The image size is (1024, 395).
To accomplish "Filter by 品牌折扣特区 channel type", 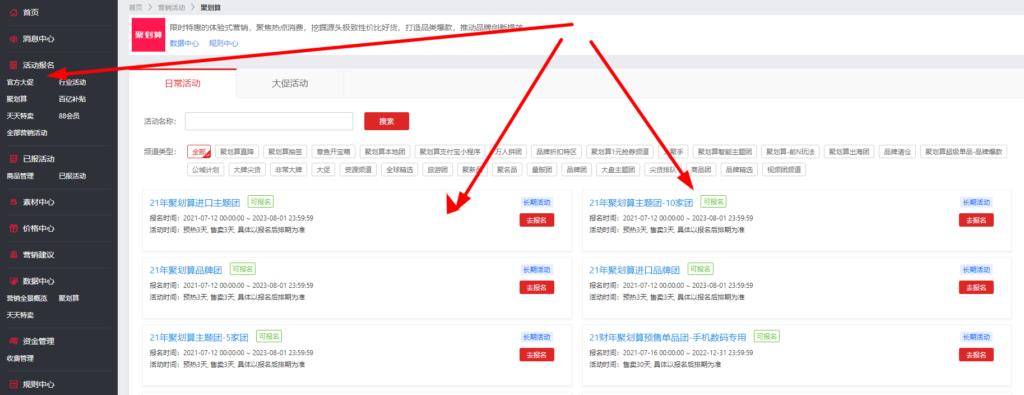I will [x=556, y=151].
